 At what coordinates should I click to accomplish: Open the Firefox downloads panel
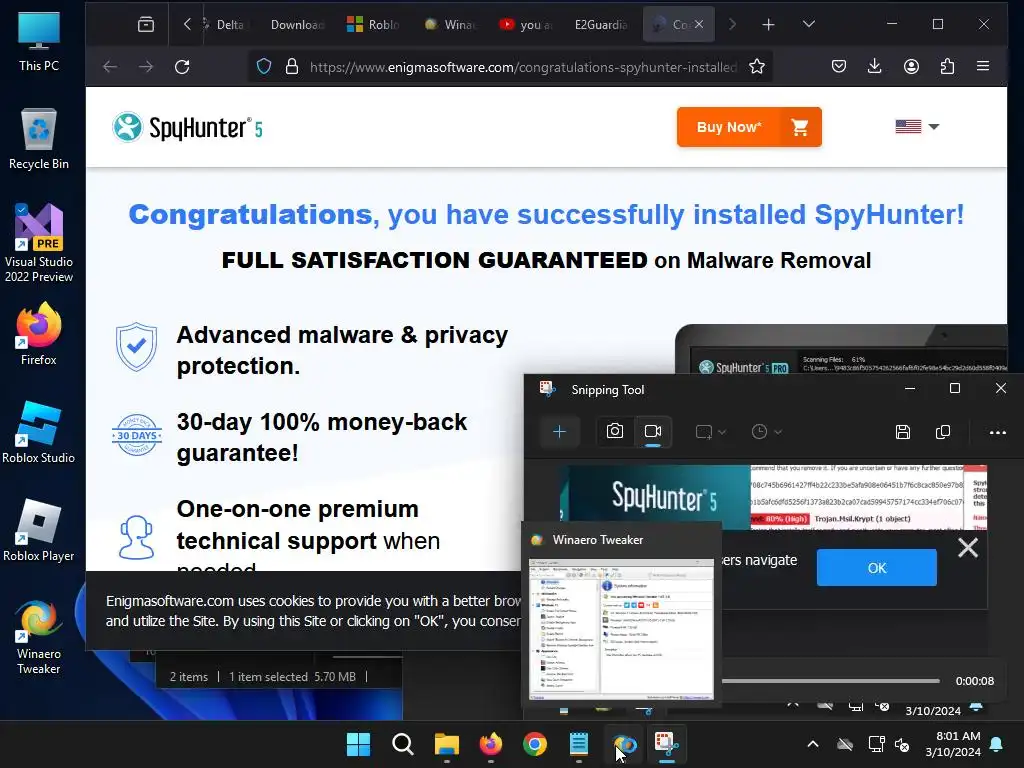(874, 67)
